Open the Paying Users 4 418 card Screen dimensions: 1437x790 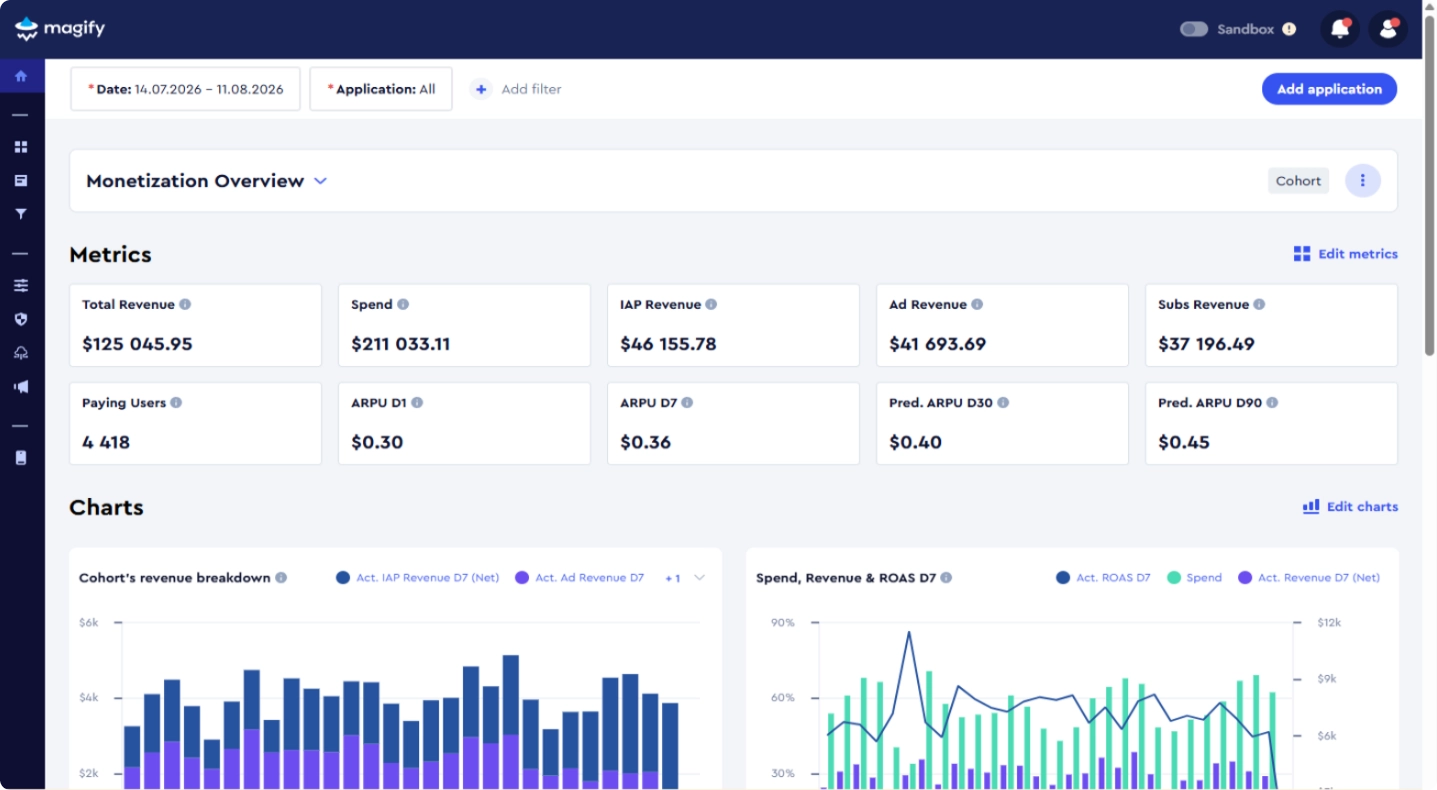point(196,423)
